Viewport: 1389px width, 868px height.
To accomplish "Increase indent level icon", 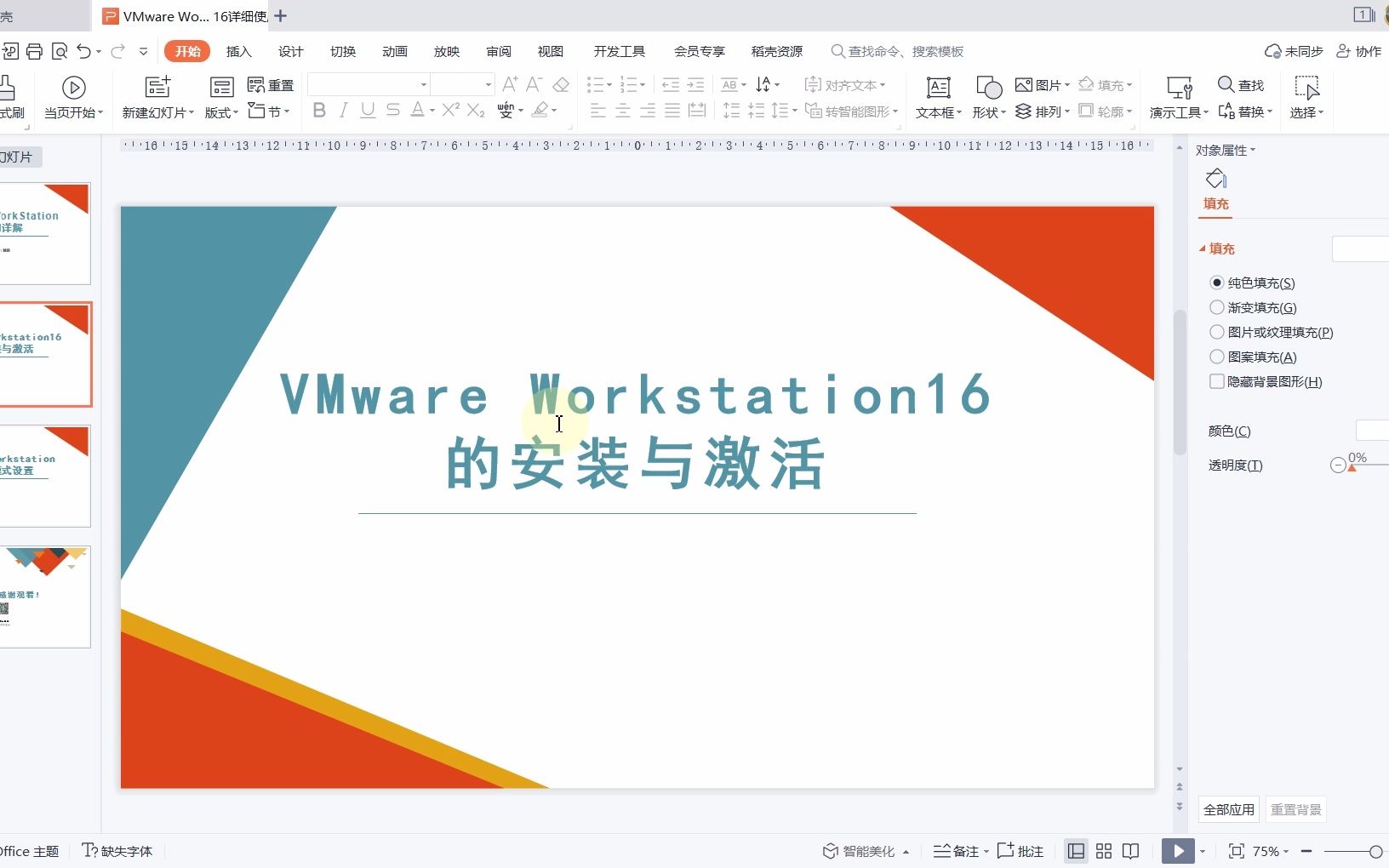I will point(695,84).
